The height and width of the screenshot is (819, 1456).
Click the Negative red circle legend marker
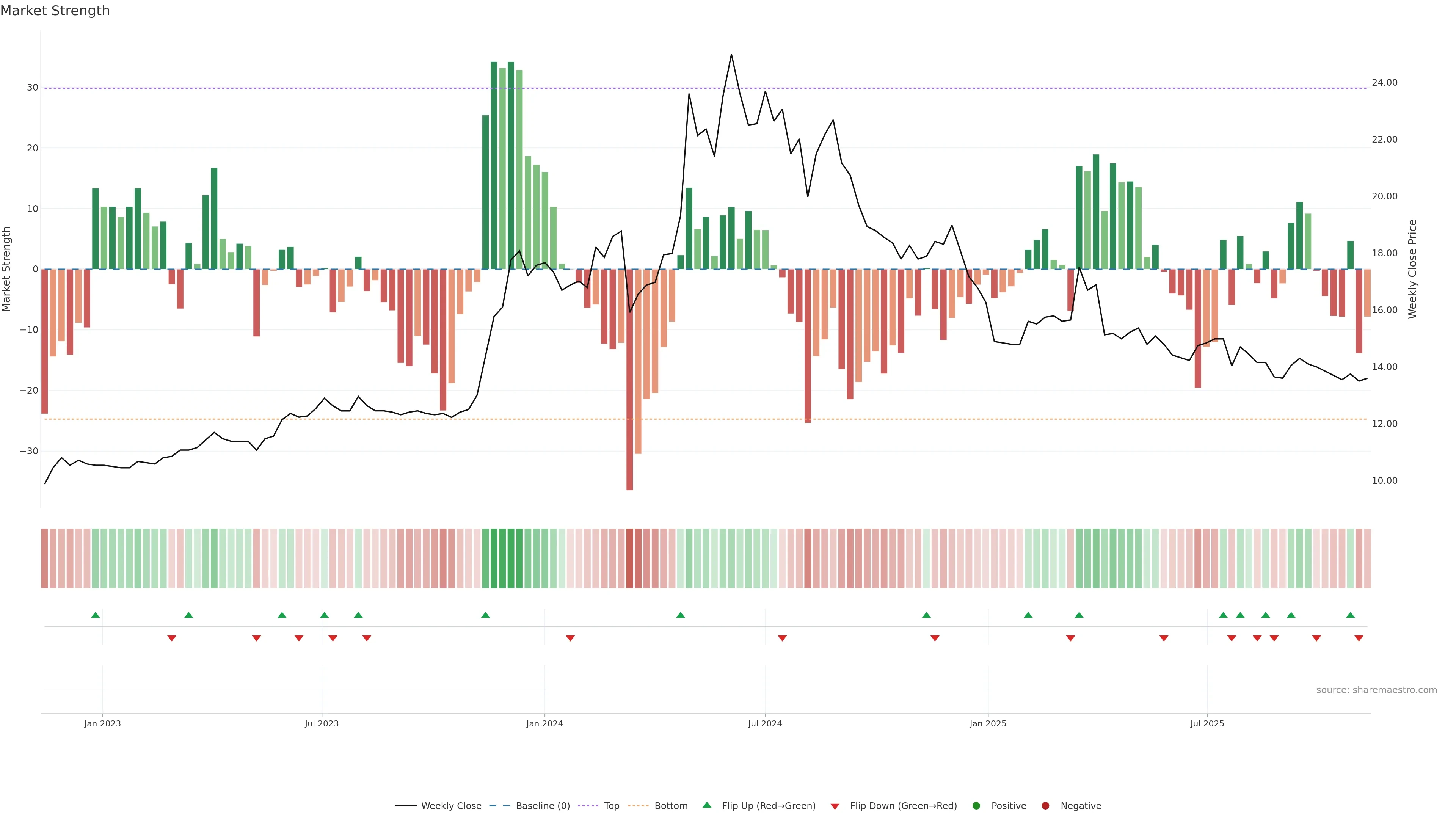tap(1045, 805)
